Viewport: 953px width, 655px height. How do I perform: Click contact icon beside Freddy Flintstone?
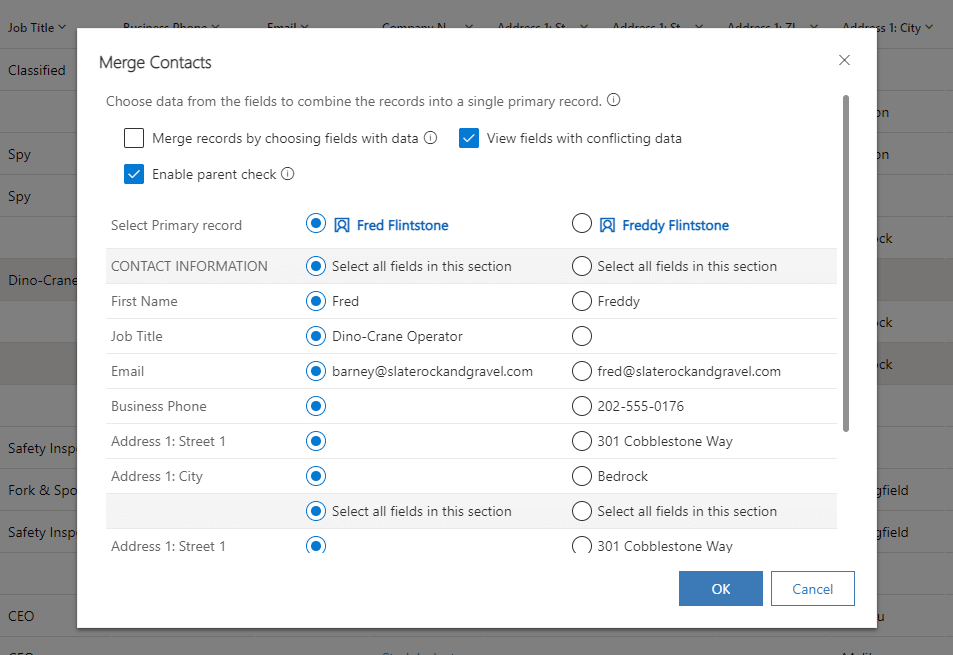tap(607, 225)
